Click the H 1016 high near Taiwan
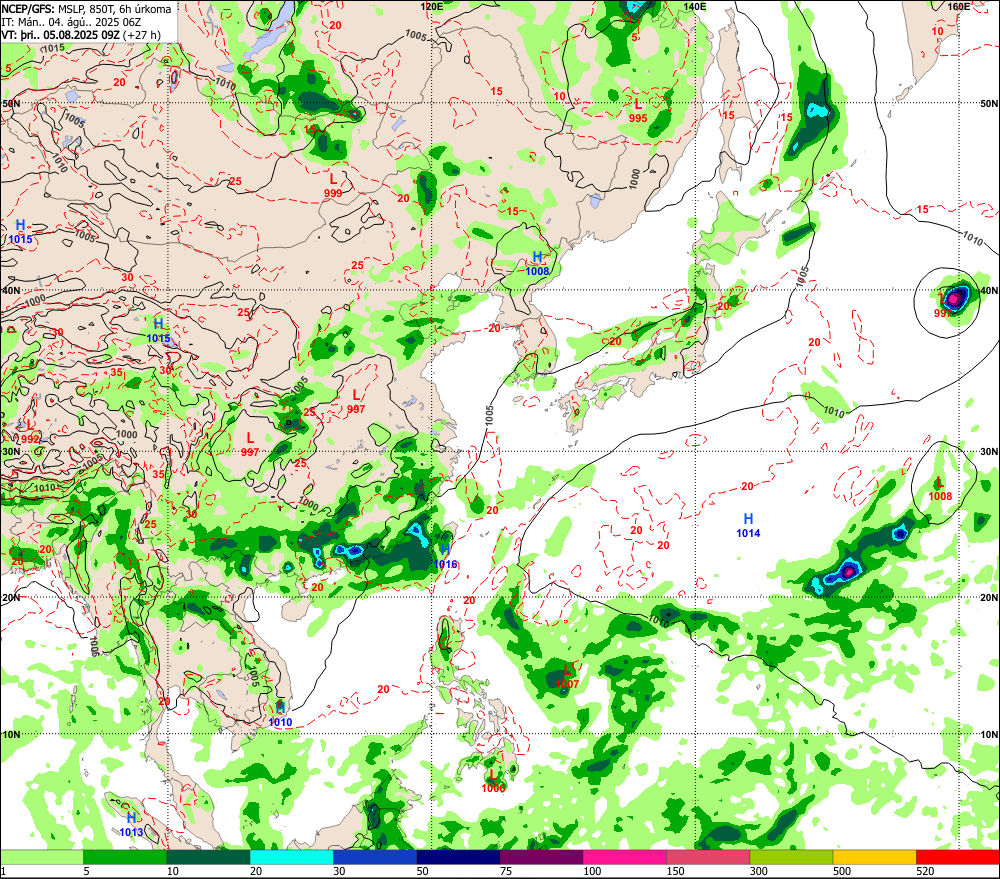 tap(445, 557)
